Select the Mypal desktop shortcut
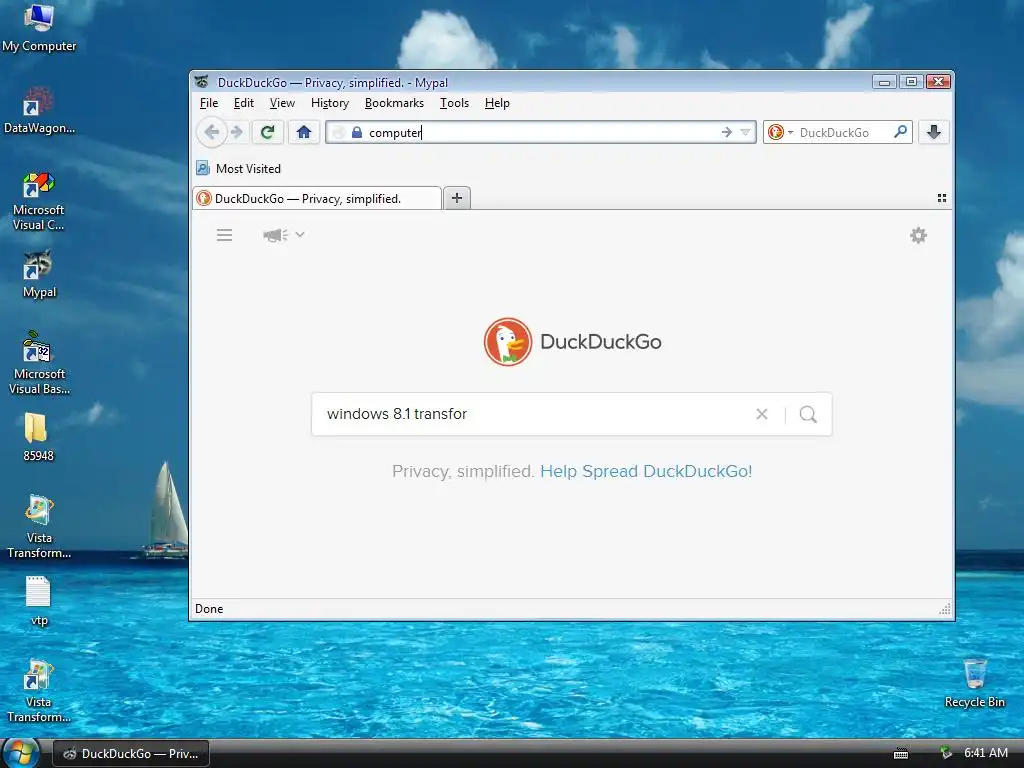Screen dimensions: 1024x768 coord(39,274)
